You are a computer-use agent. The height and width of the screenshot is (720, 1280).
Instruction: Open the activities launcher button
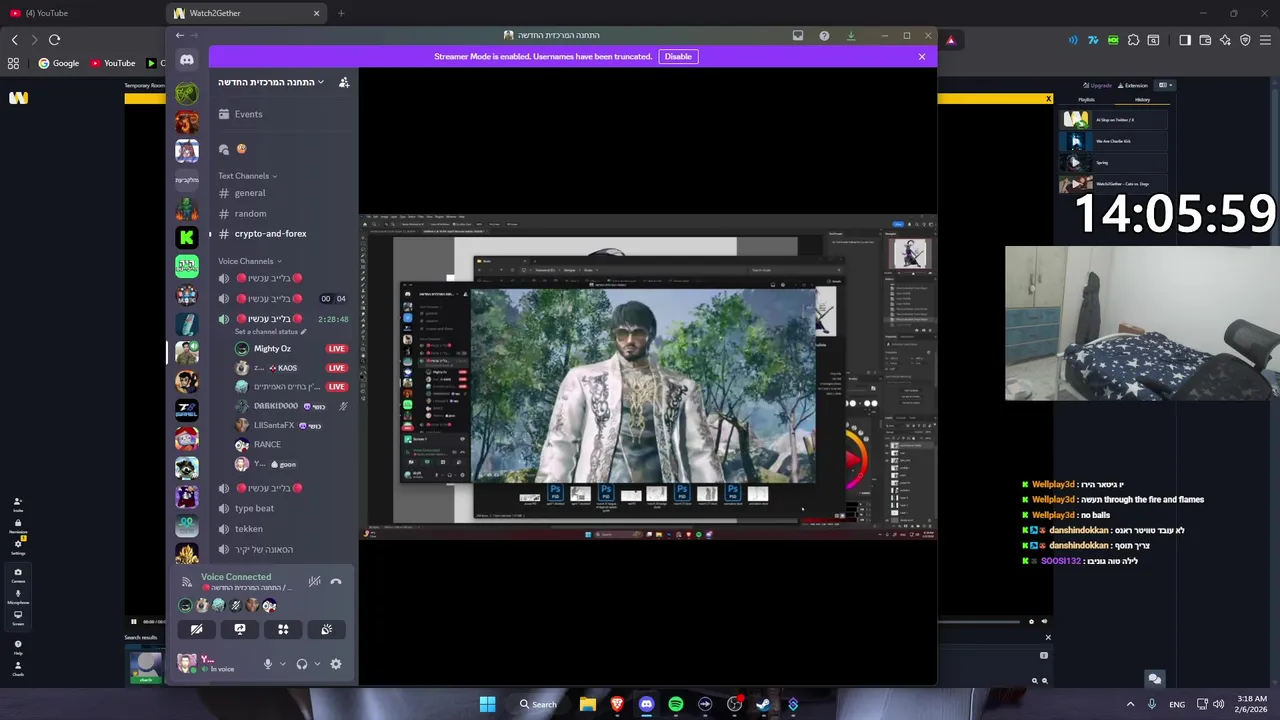coord(283,629)
